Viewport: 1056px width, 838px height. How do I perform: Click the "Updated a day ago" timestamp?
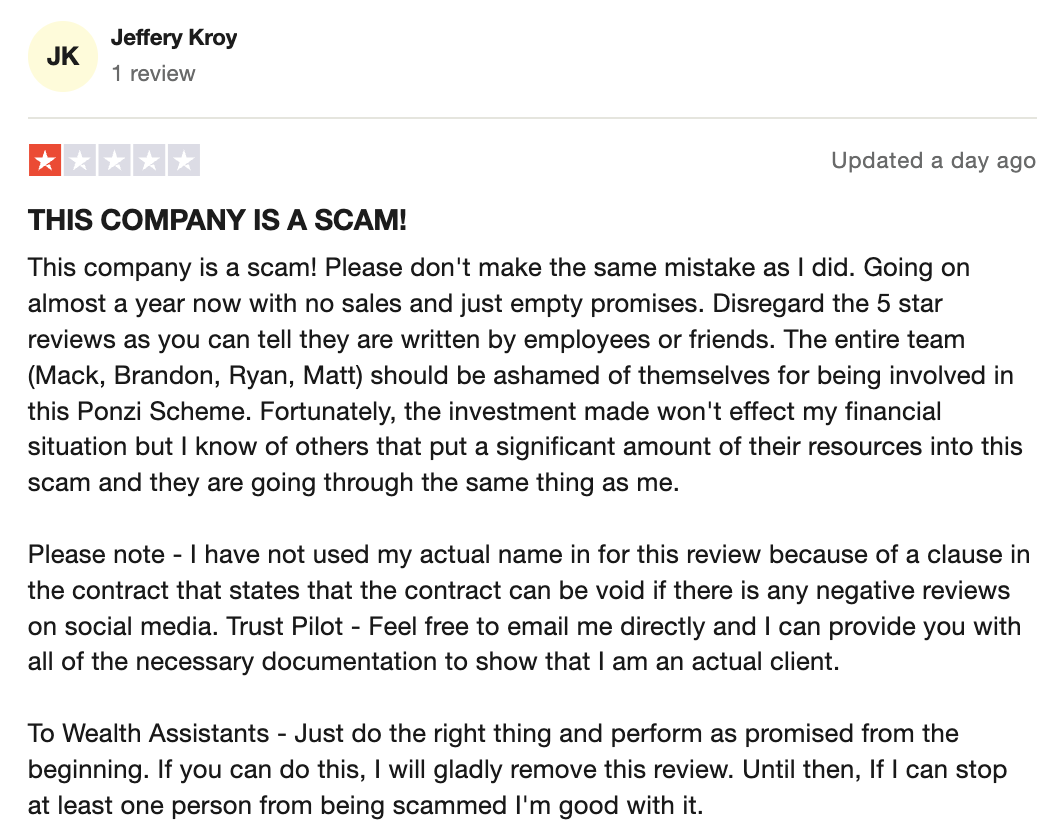click(933, 160)
